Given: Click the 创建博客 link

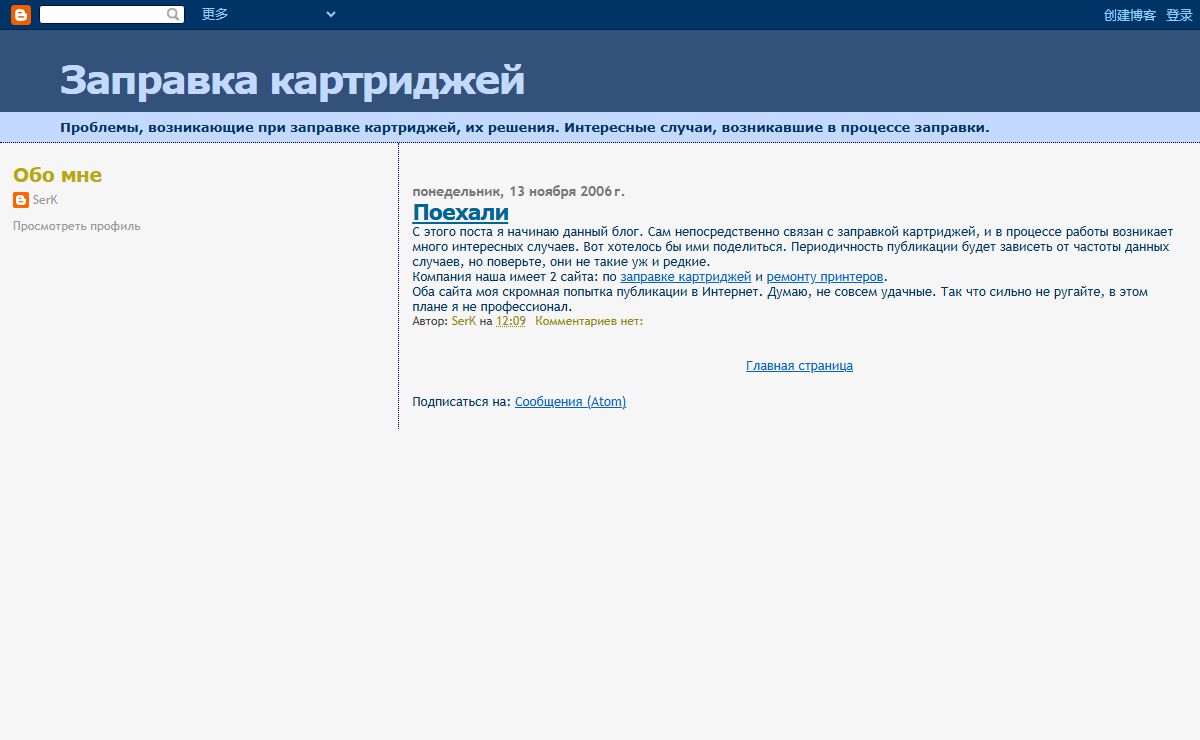Looking at the screenshot, I should 1130,15.
